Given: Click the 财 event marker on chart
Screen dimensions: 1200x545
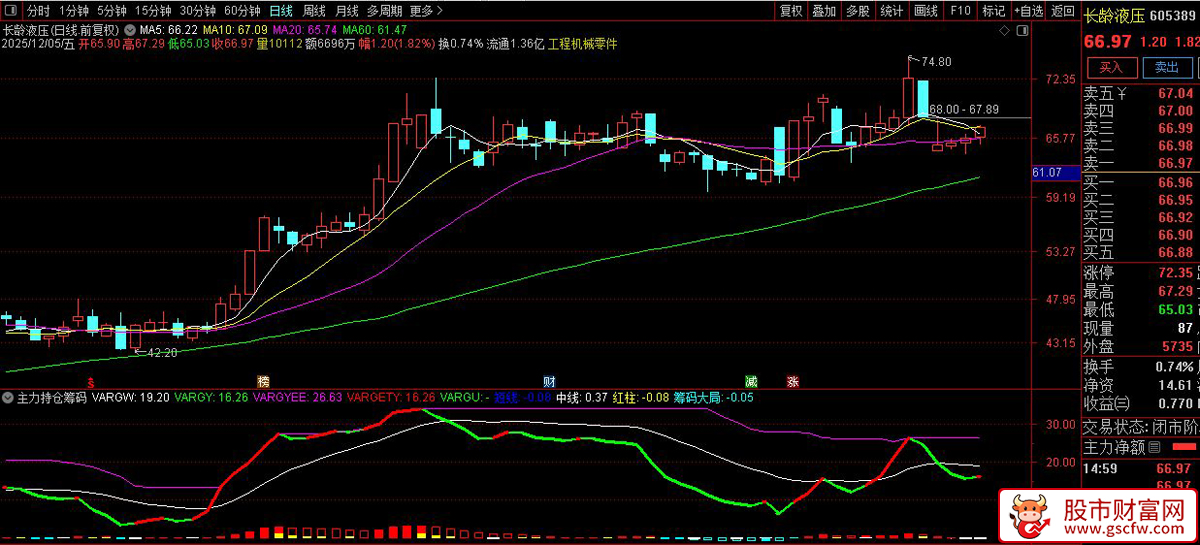Looking at the screenshot, I should pos(549,381).
